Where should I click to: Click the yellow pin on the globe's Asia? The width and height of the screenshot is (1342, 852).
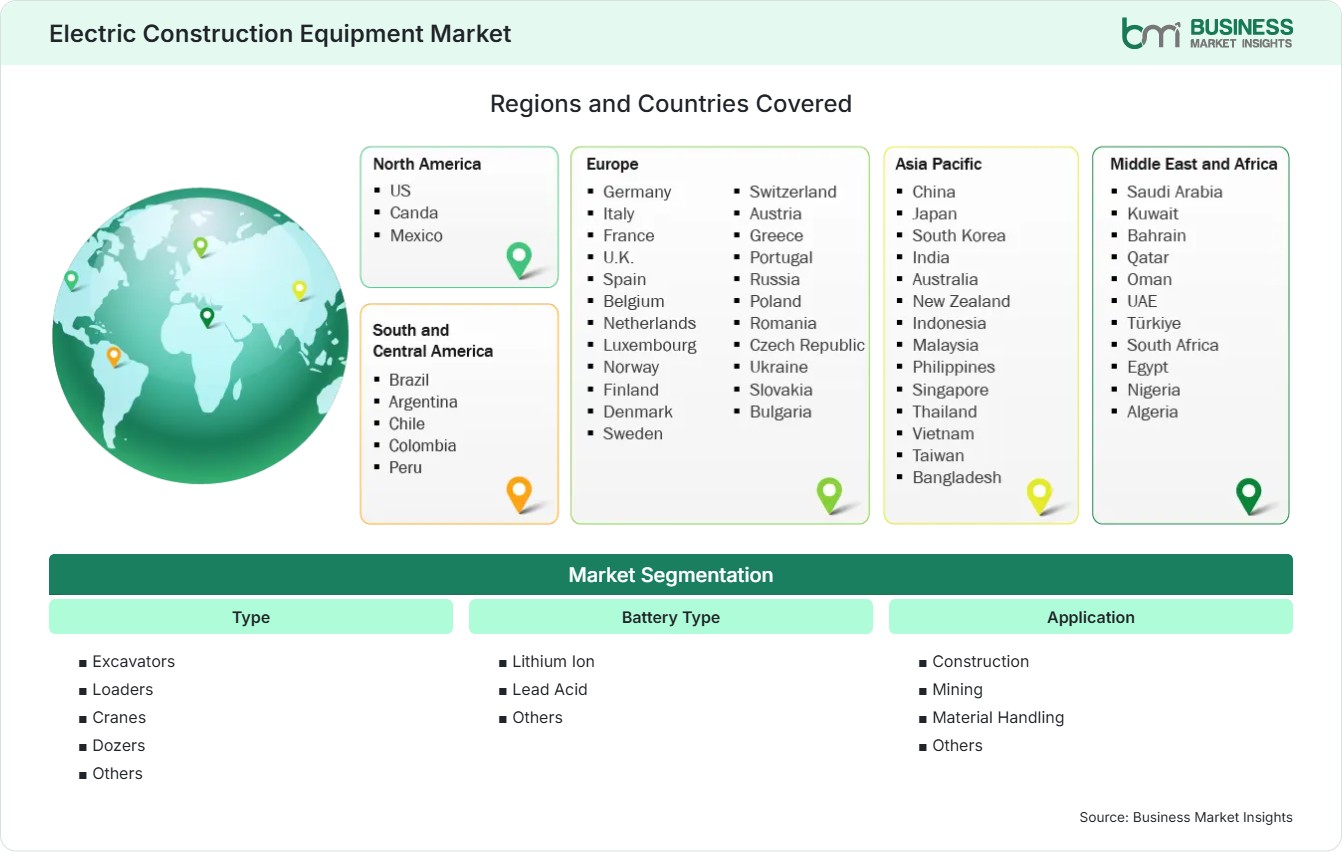point(299,290)
